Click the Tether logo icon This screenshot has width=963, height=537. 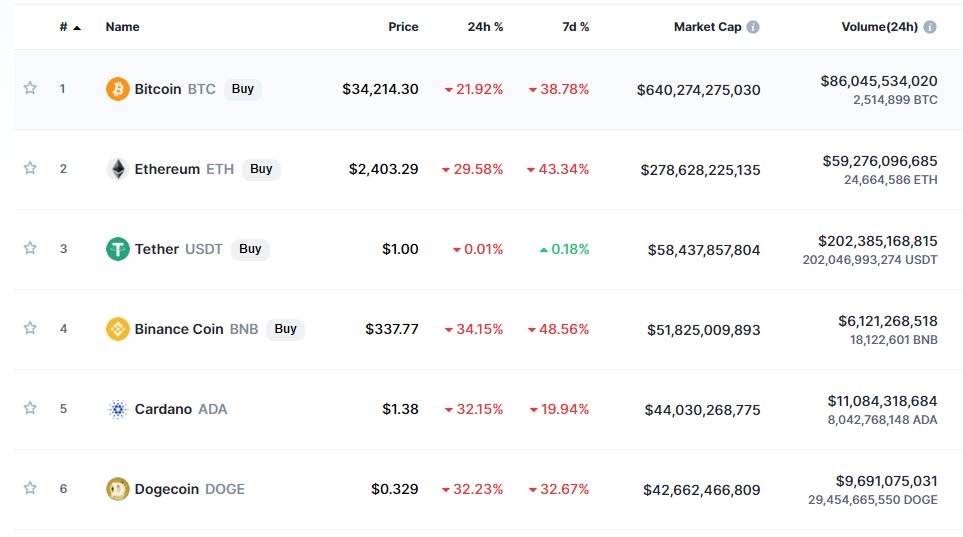(x=118, y=249)
